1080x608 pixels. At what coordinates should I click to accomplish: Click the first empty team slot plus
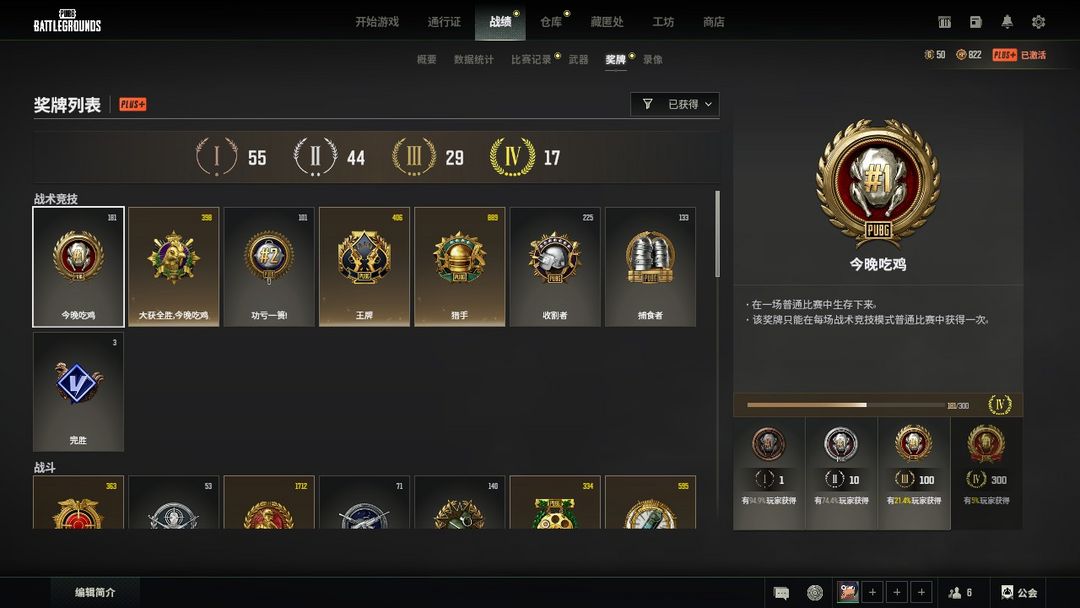click(x=872, y=592)
